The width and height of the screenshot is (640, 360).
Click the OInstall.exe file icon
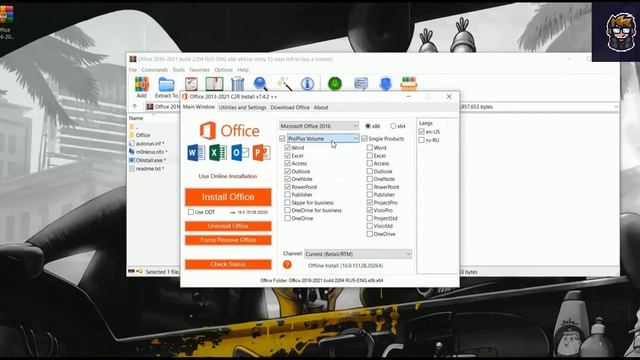pos(132,160)
